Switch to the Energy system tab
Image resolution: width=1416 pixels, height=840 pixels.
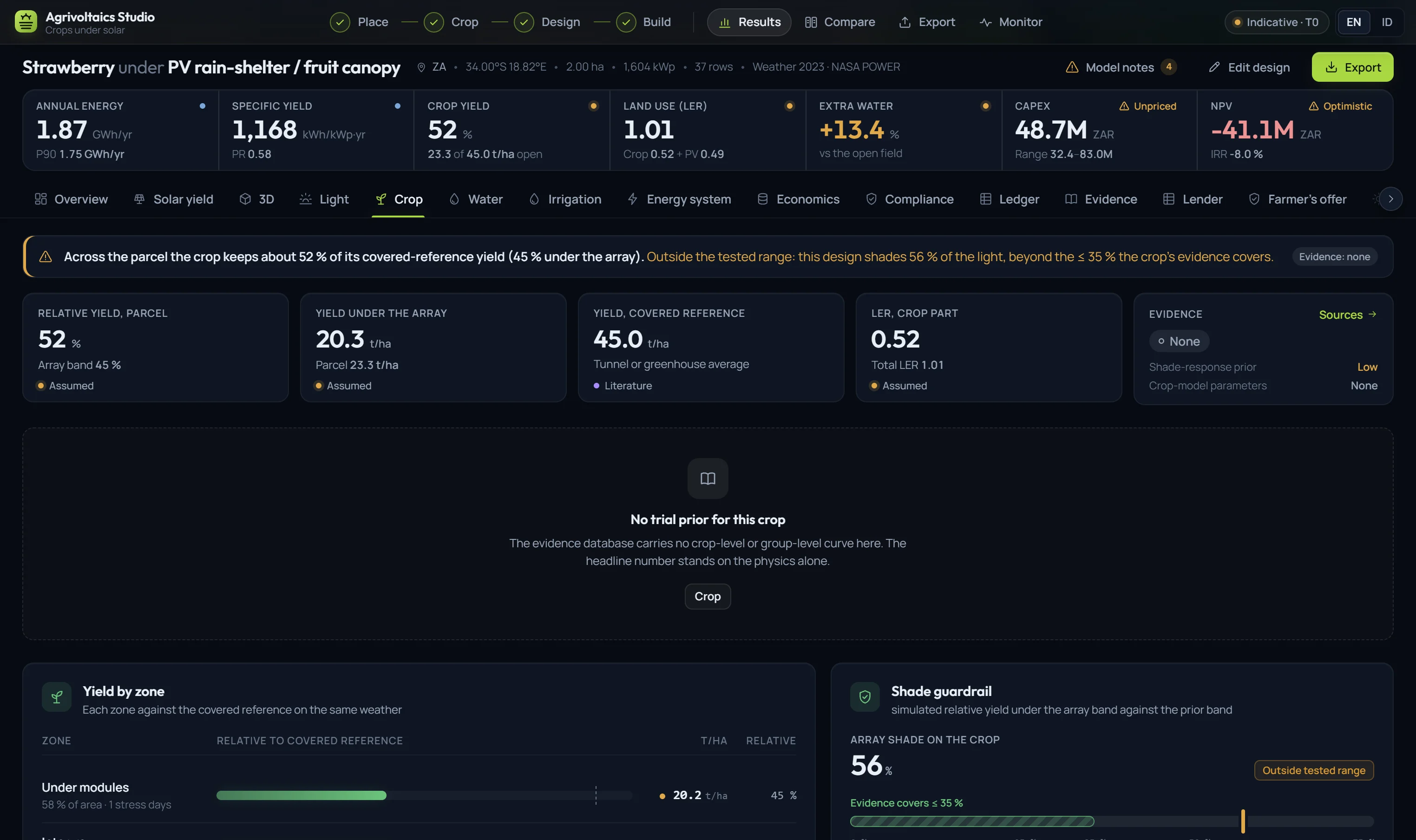(x=679, y=199)
